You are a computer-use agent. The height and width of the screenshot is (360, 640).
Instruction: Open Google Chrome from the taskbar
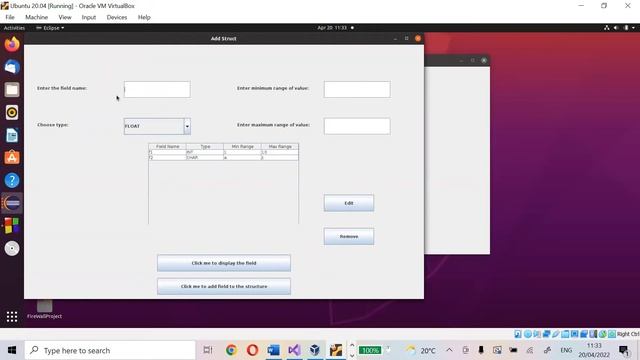[231, 350]
